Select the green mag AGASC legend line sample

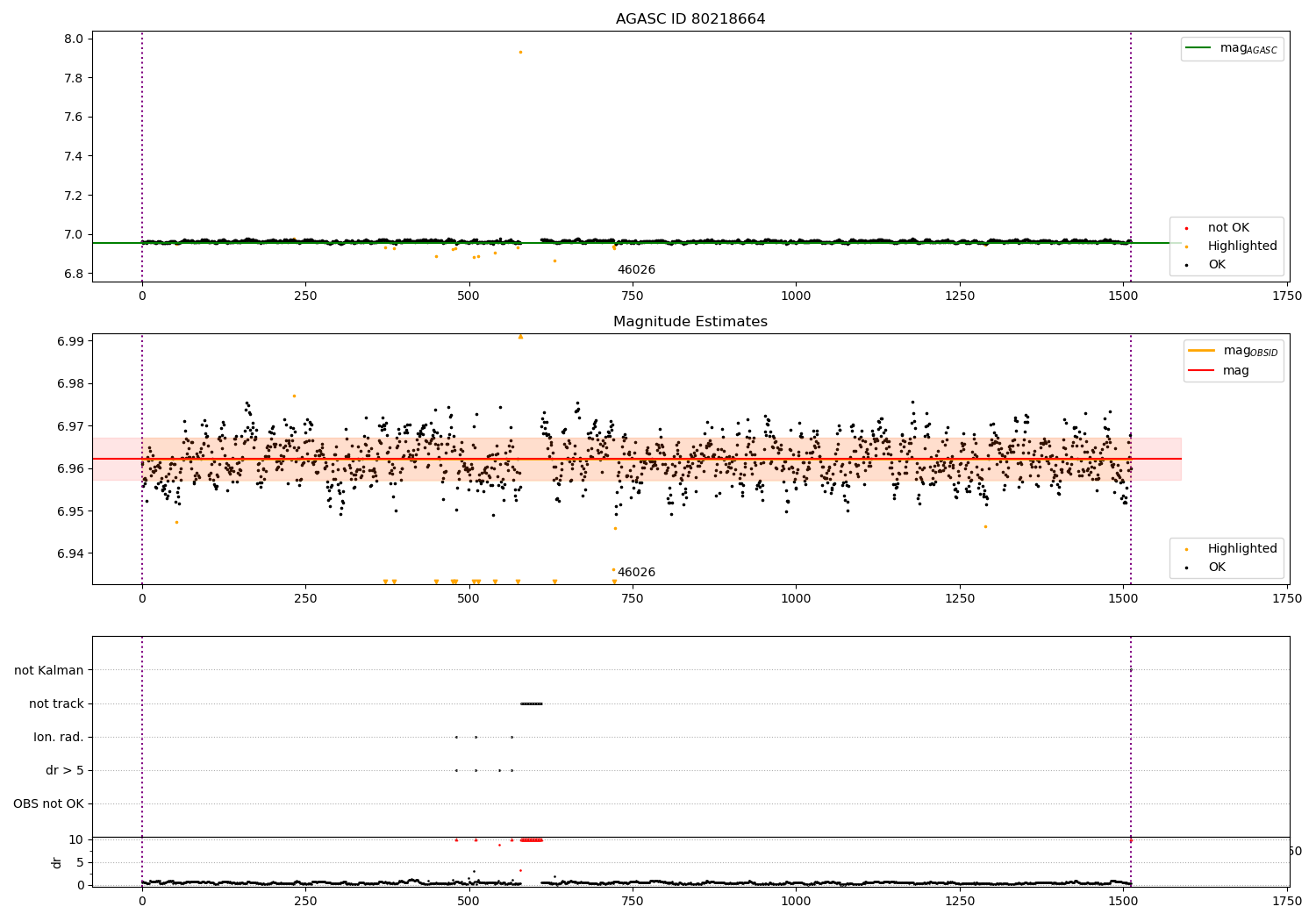point(1198,48)
